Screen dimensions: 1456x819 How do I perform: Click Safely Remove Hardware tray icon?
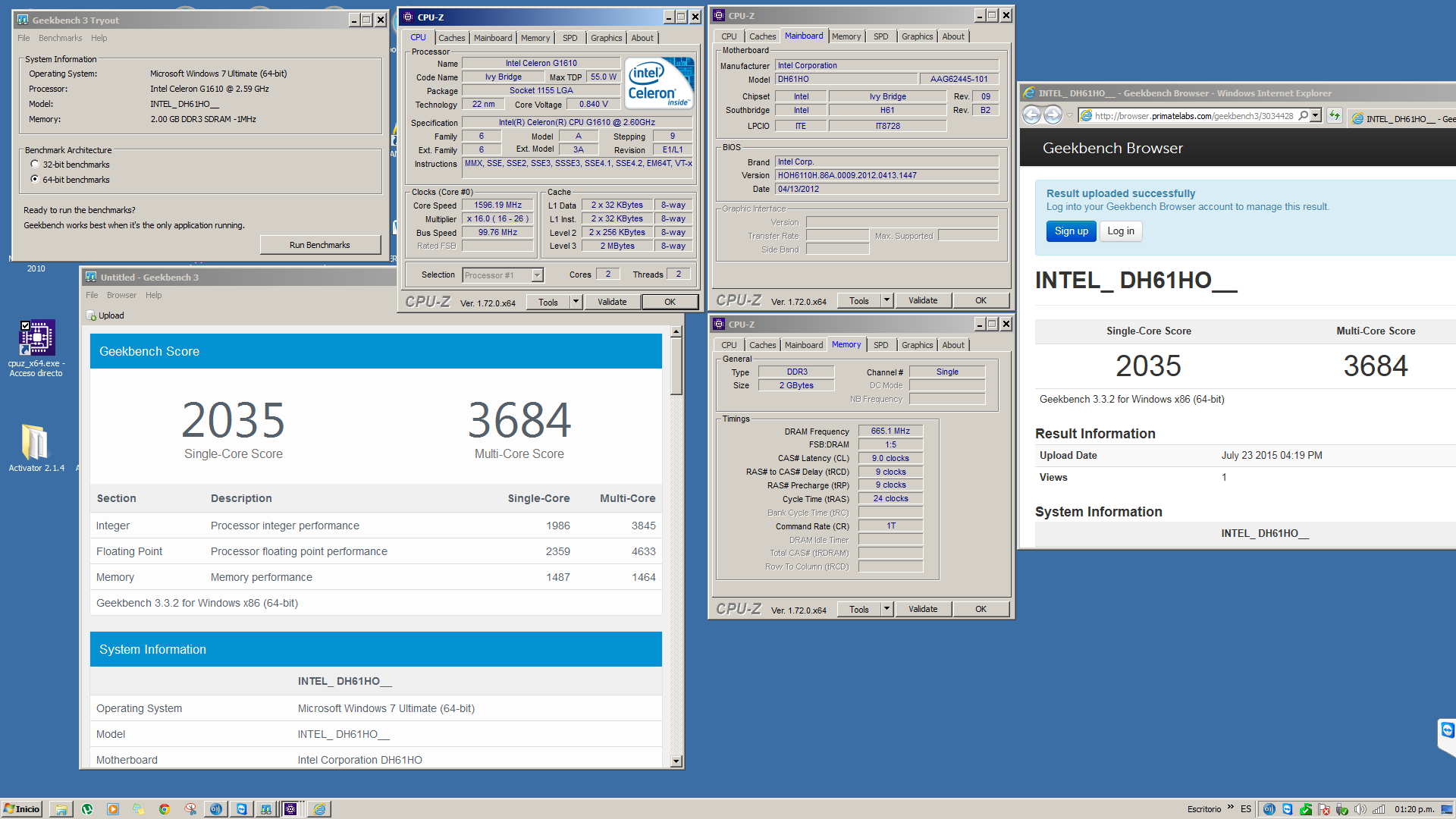click(1342, 809)
